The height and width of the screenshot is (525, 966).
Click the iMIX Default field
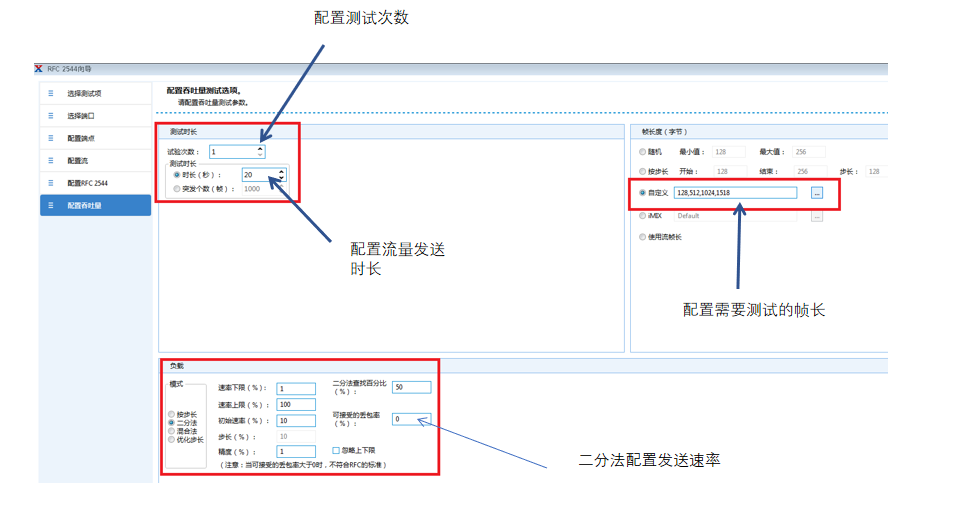[x=736, y=216]
